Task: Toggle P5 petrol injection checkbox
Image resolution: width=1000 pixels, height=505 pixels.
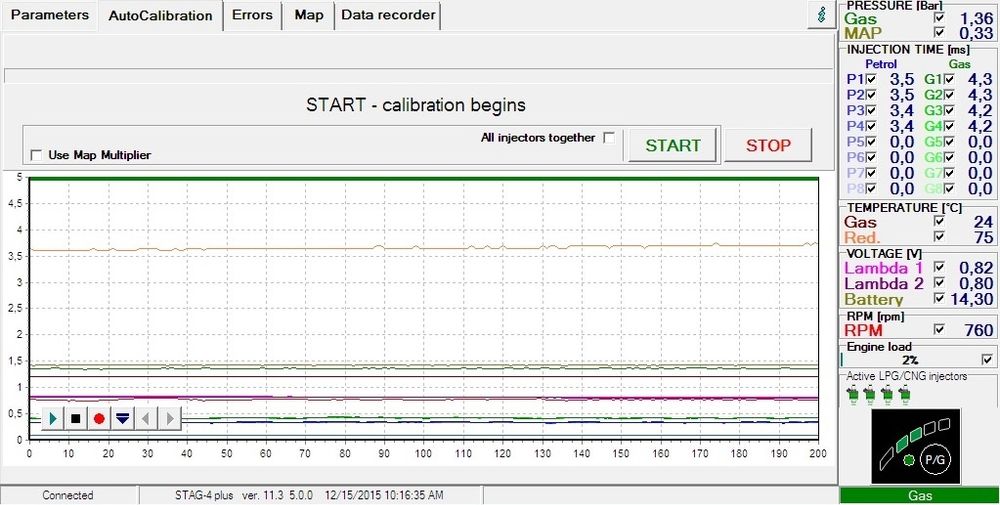Action: (871, 142)
